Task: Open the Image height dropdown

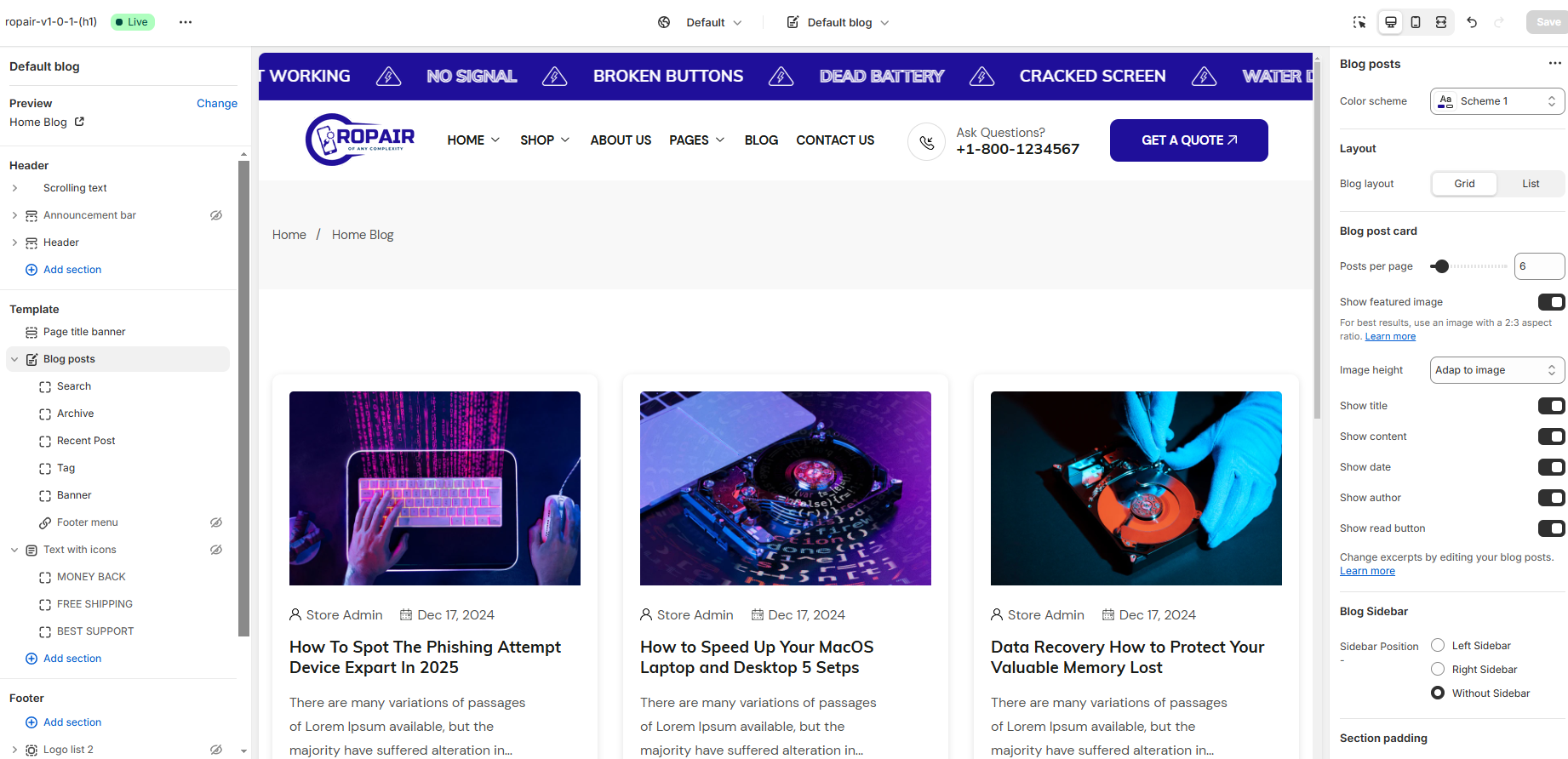Action: click(x=1497, y=370)
